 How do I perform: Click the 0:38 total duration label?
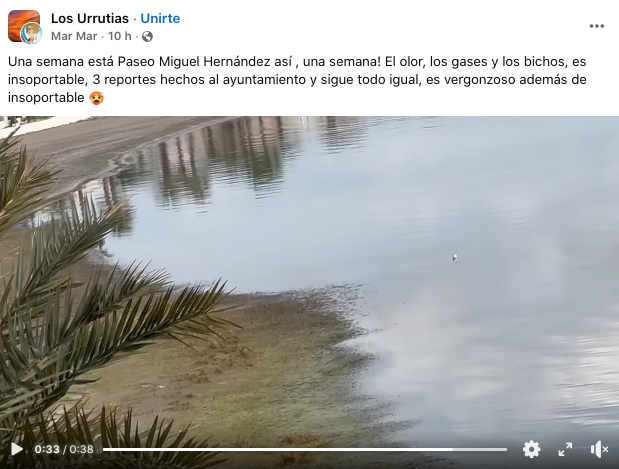point(81,449)
